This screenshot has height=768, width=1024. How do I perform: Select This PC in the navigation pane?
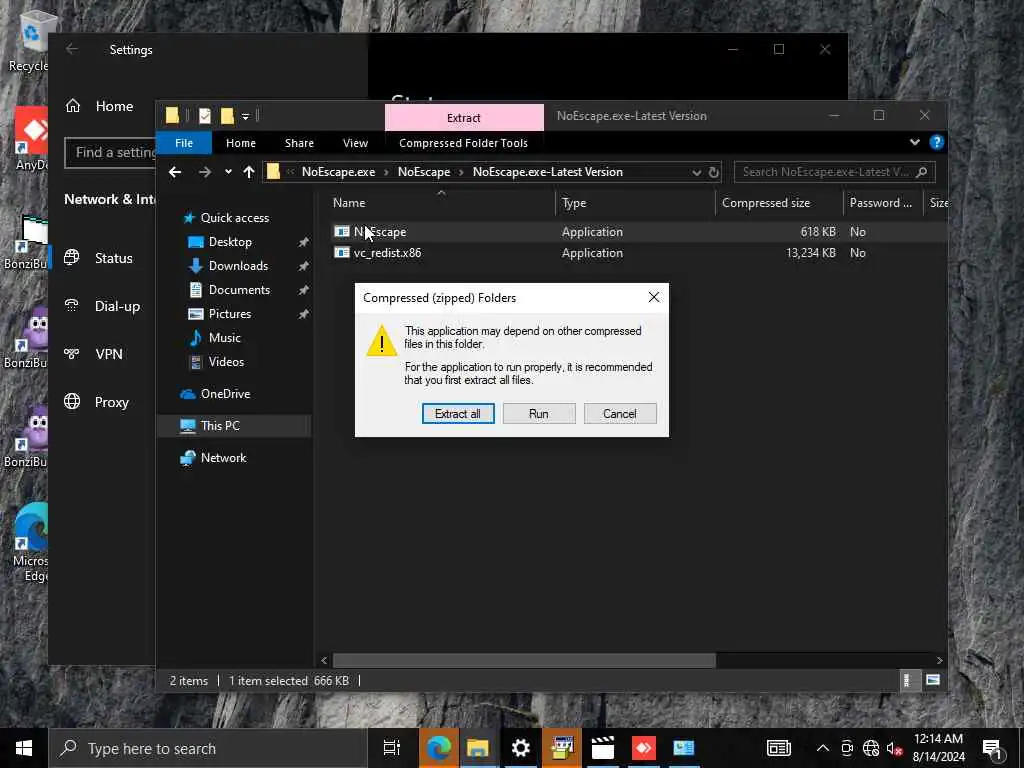click(x=220, y=426)
